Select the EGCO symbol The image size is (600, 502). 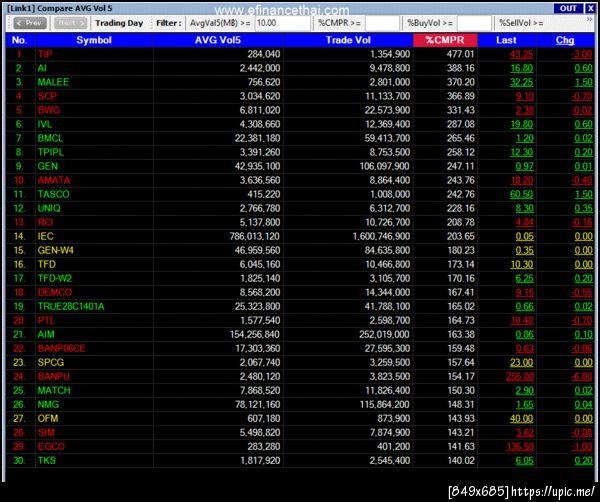coord(51,447)
